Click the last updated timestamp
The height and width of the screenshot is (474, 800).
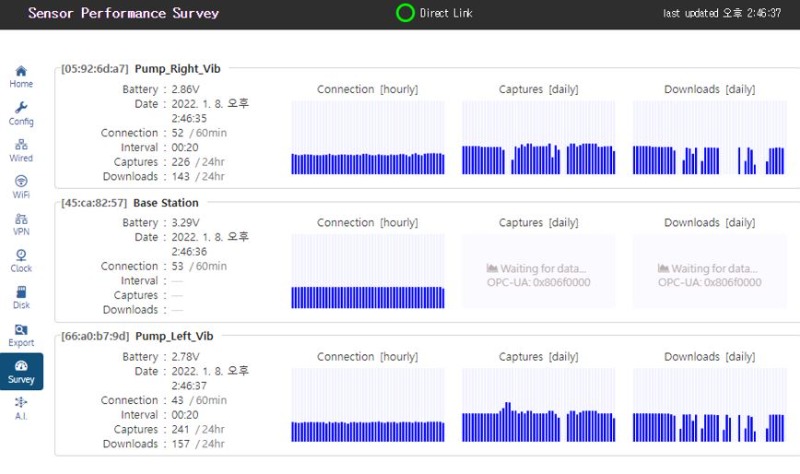pos(722,13)
